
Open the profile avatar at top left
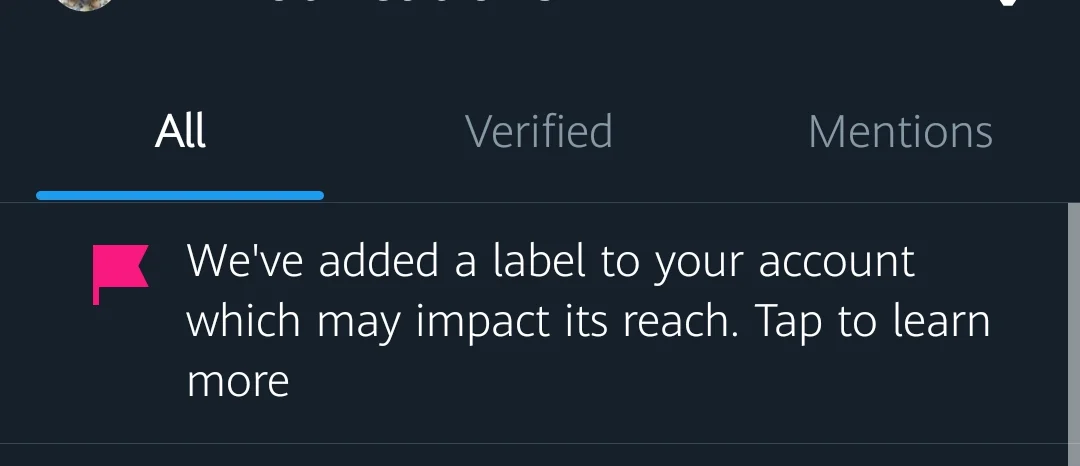84,4
